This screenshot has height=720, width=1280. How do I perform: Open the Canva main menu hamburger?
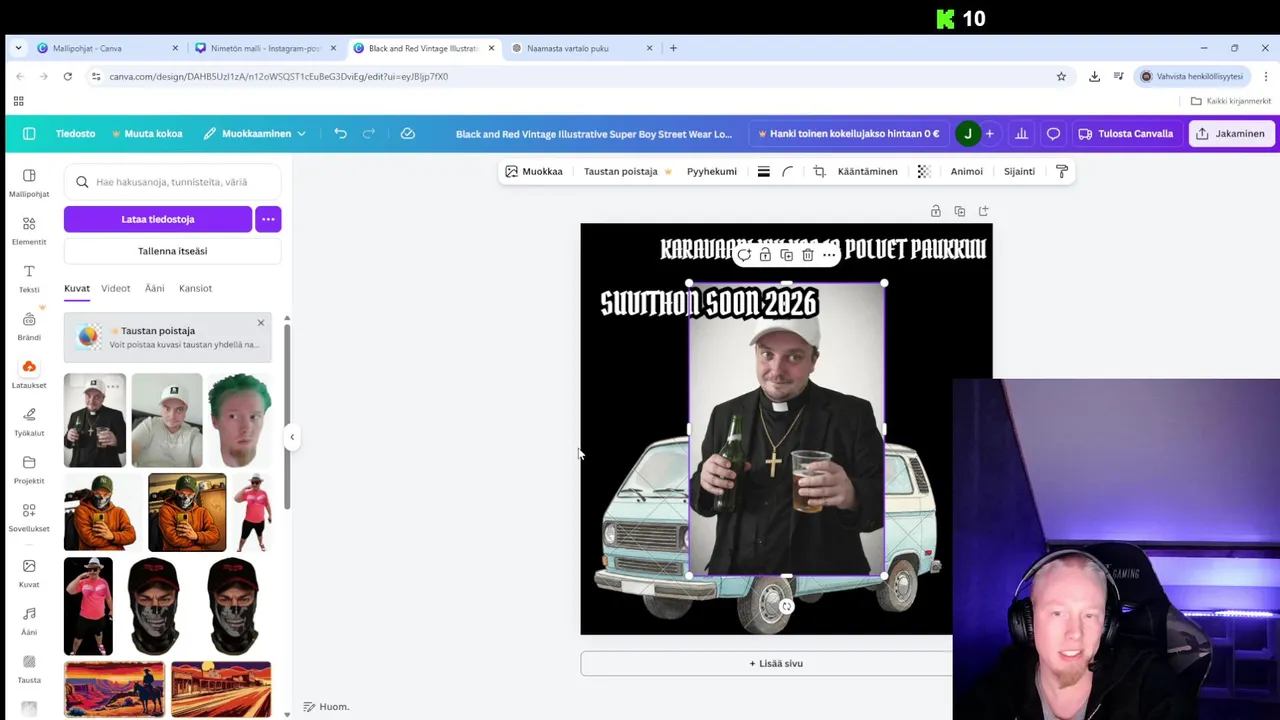tap(29, 133)
